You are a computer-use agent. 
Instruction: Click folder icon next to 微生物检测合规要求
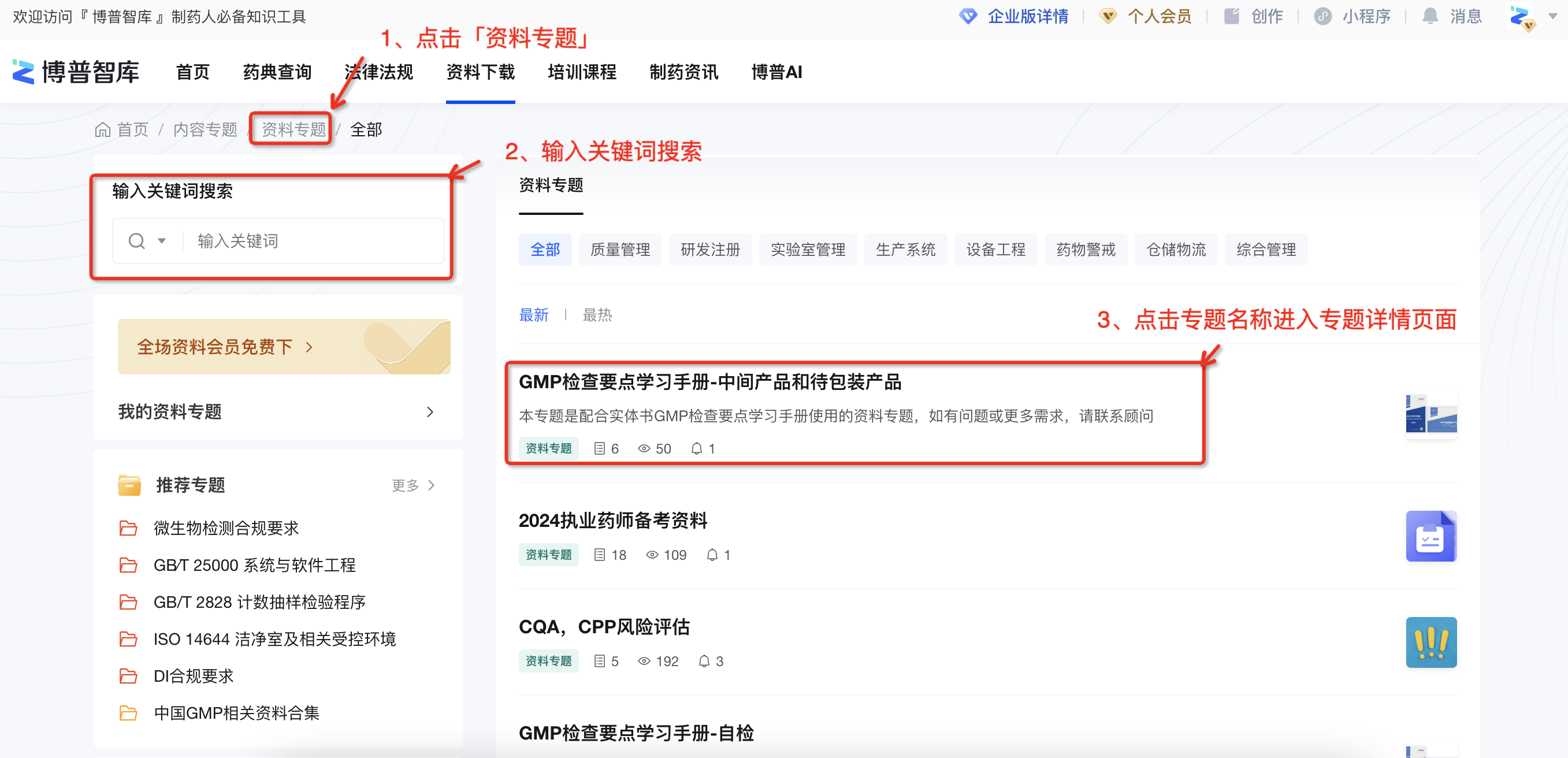[x=128, y=529]
